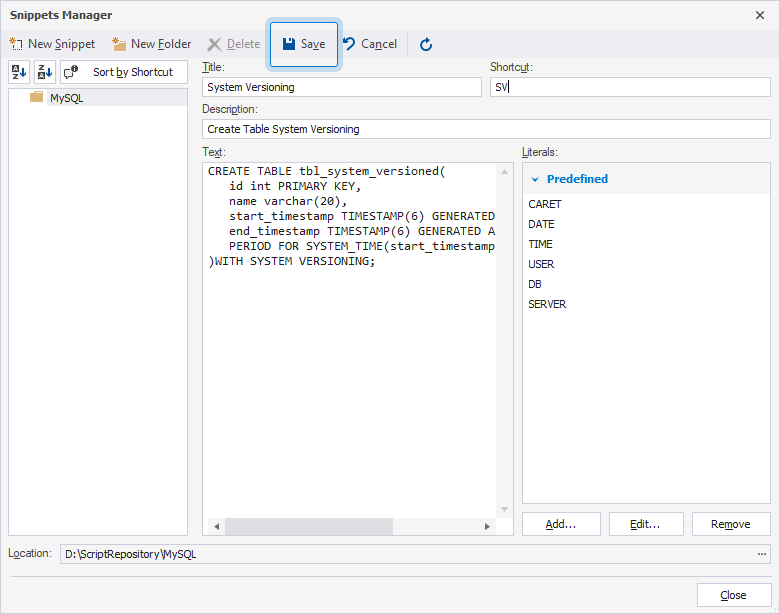Collapse the Predefined literals group
The width and height of the screenshot is (780, 614).
tap(535, 179)
